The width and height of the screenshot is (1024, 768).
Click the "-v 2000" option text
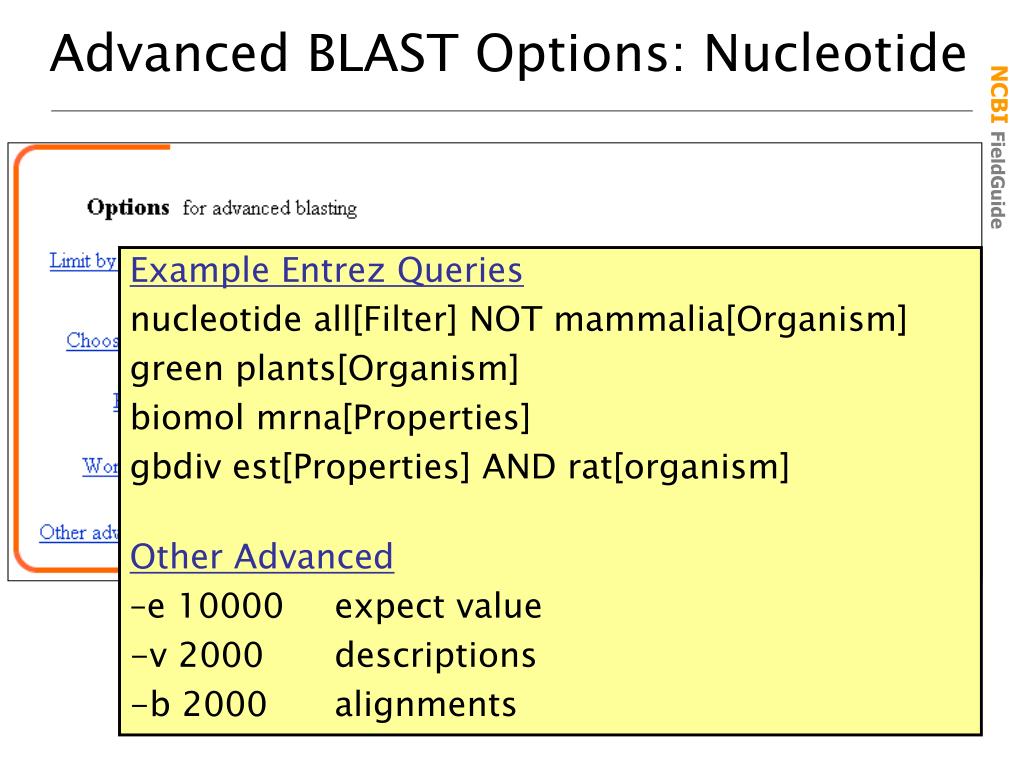[x=197, y=655]
